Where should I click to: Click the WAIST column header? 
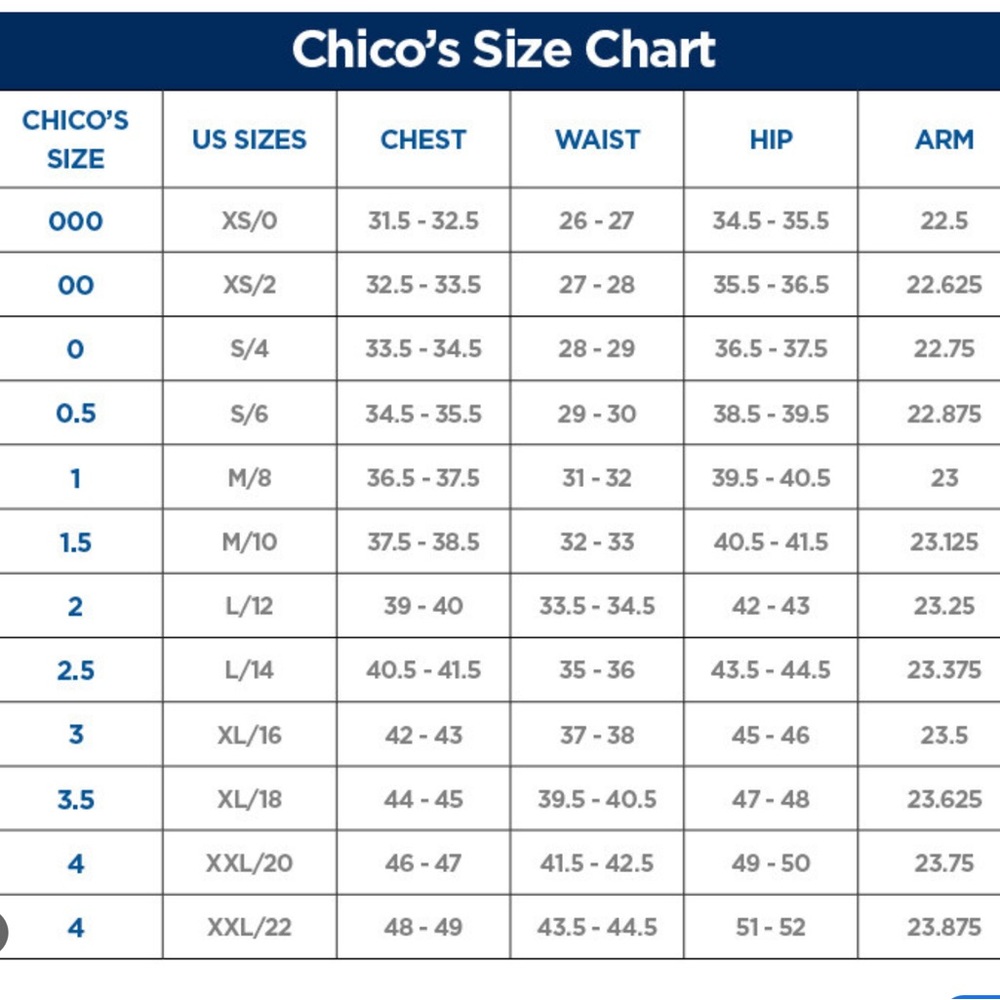tap(598, 140)
